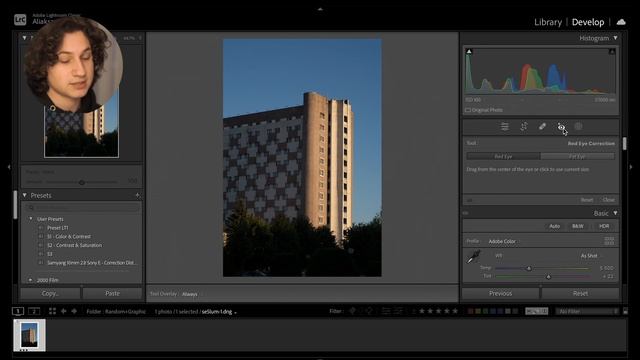Apply the S3 preset
Viewport: 640px width, 360px height.
click(x=50, y=254)
